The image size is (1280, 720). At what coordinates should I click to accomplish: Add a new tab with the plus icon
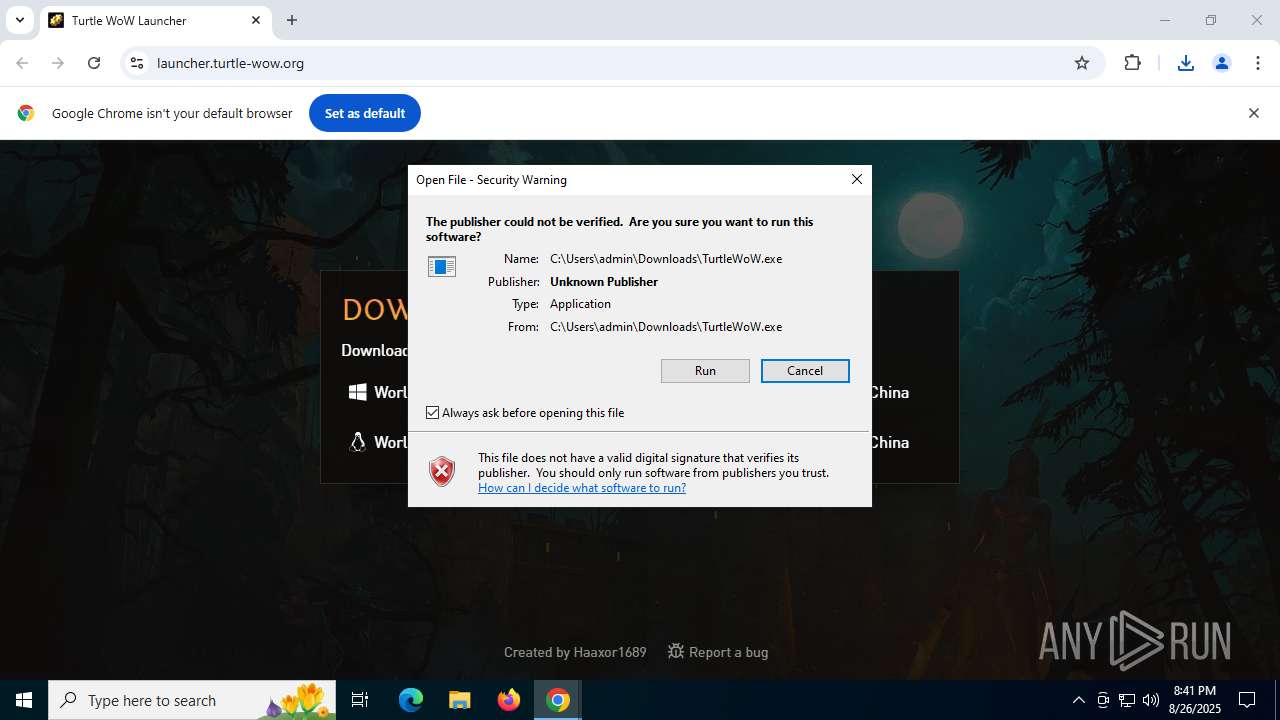point(292,20)
